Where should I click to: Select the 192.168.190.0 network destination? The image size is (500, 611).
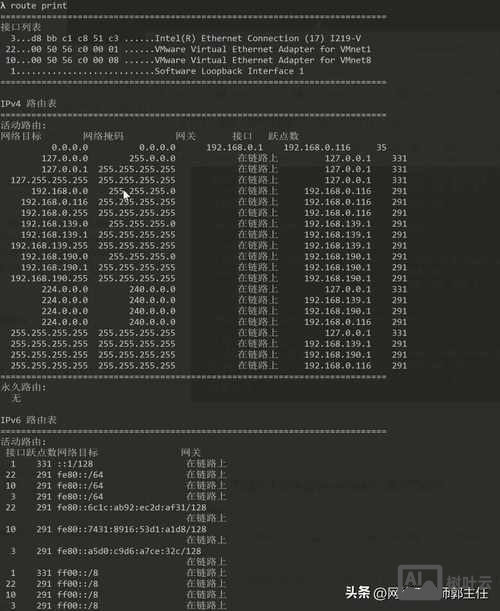(x=55, y=256)
